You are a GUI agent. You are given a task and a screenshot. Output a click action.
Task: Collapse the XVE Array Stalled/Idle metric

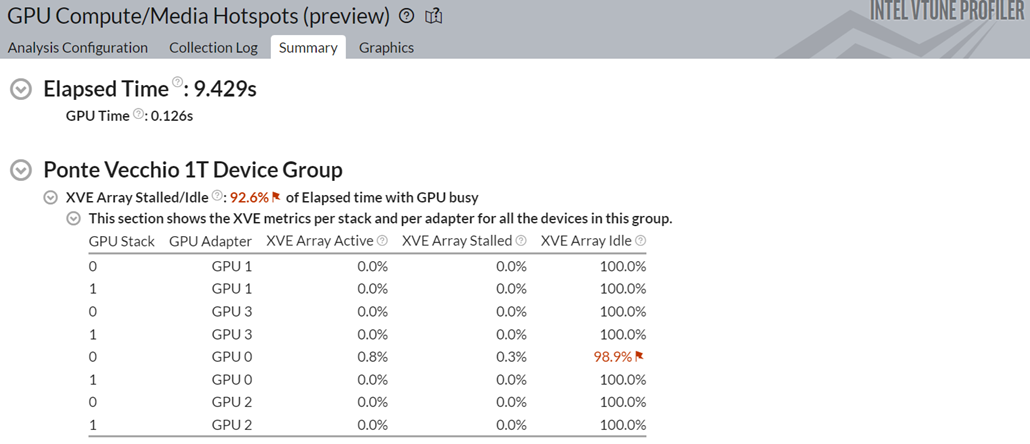pos(50,198)
